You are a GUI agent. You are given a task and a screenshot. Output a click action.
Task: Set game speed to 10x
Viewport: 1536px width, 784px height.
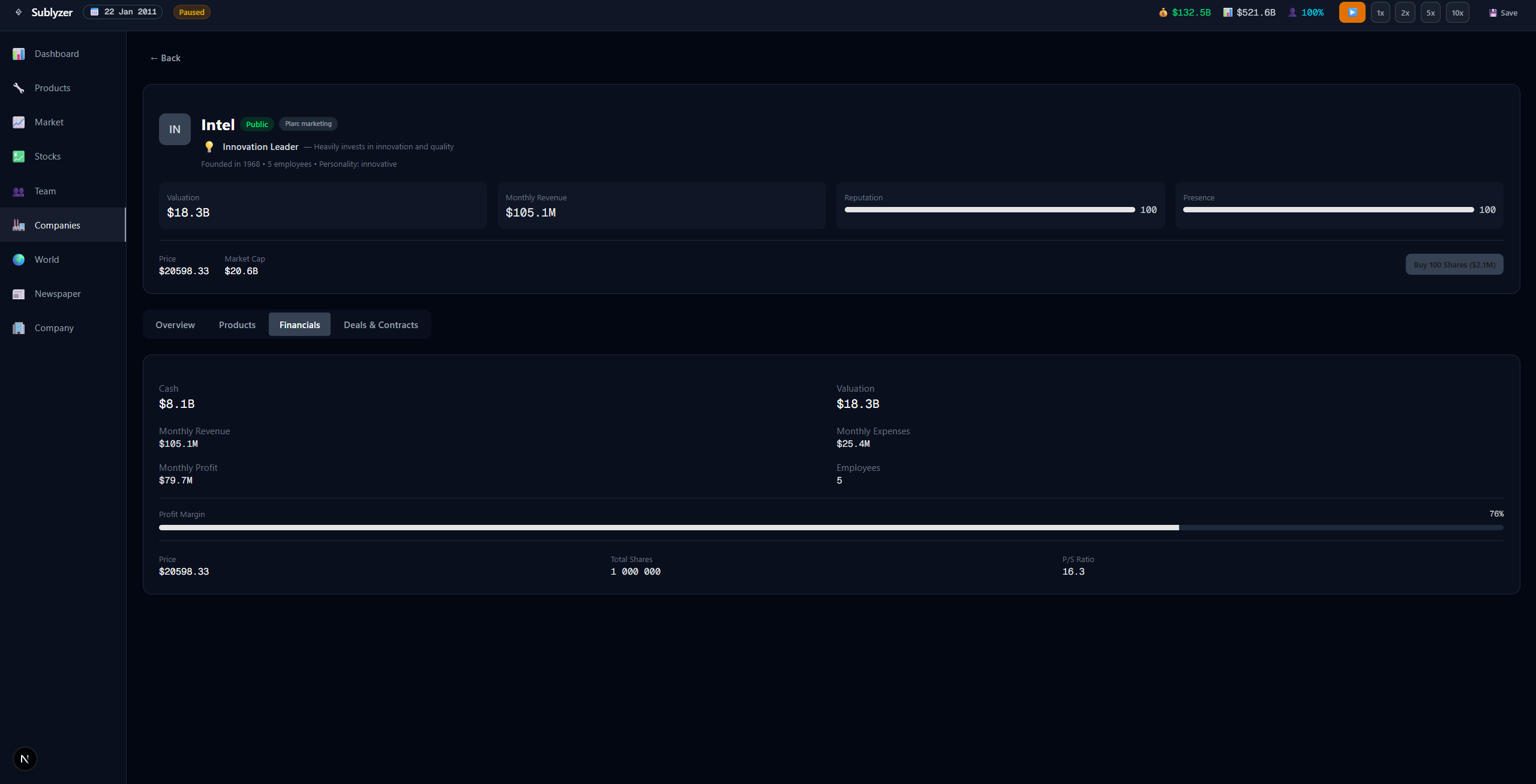point(1457,13)
